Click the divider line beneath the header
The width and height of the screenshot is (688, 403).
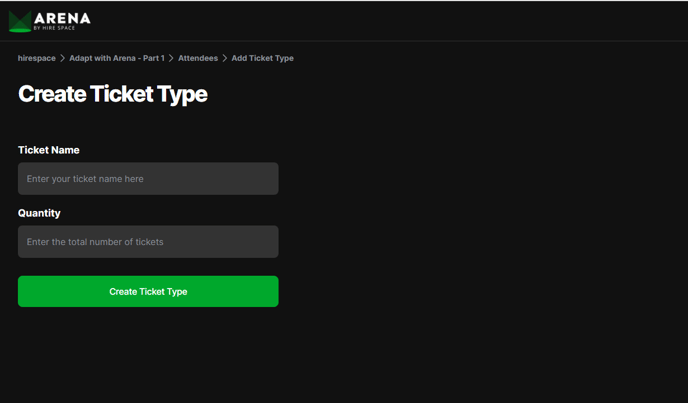click(344, 41)
